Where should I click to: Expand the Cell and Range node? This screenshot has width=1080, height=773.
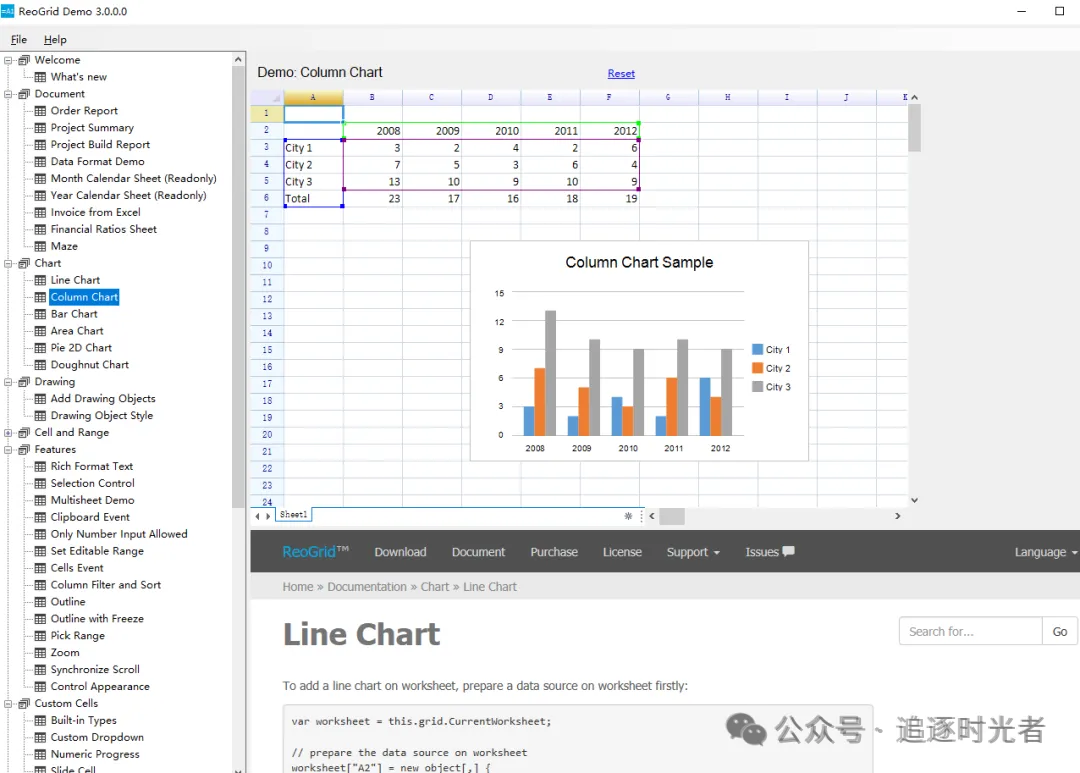tap(8, 433)
